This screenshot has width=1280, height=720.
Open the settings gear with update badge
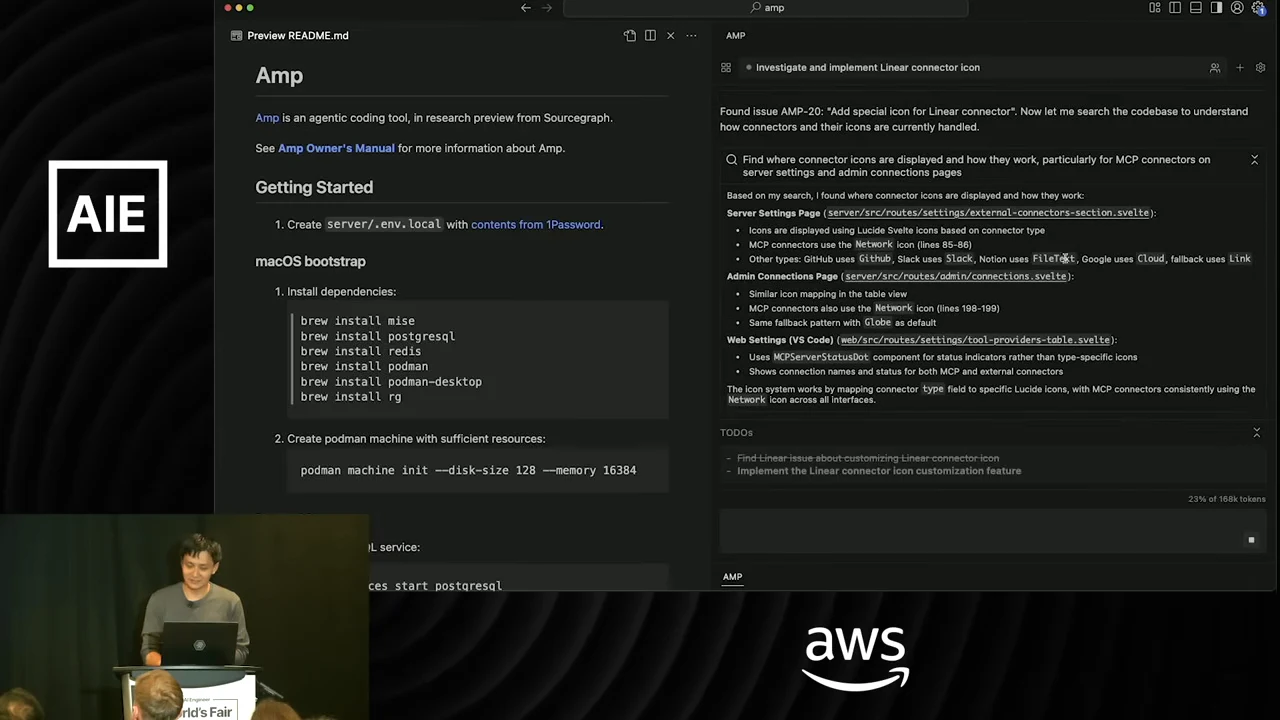click(1258, 8)
